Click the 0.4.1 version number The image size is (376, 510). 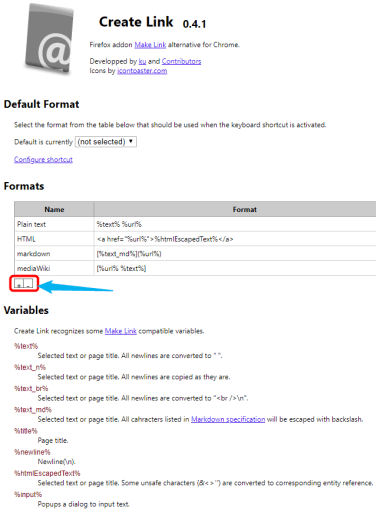click(x=194, y=24)
